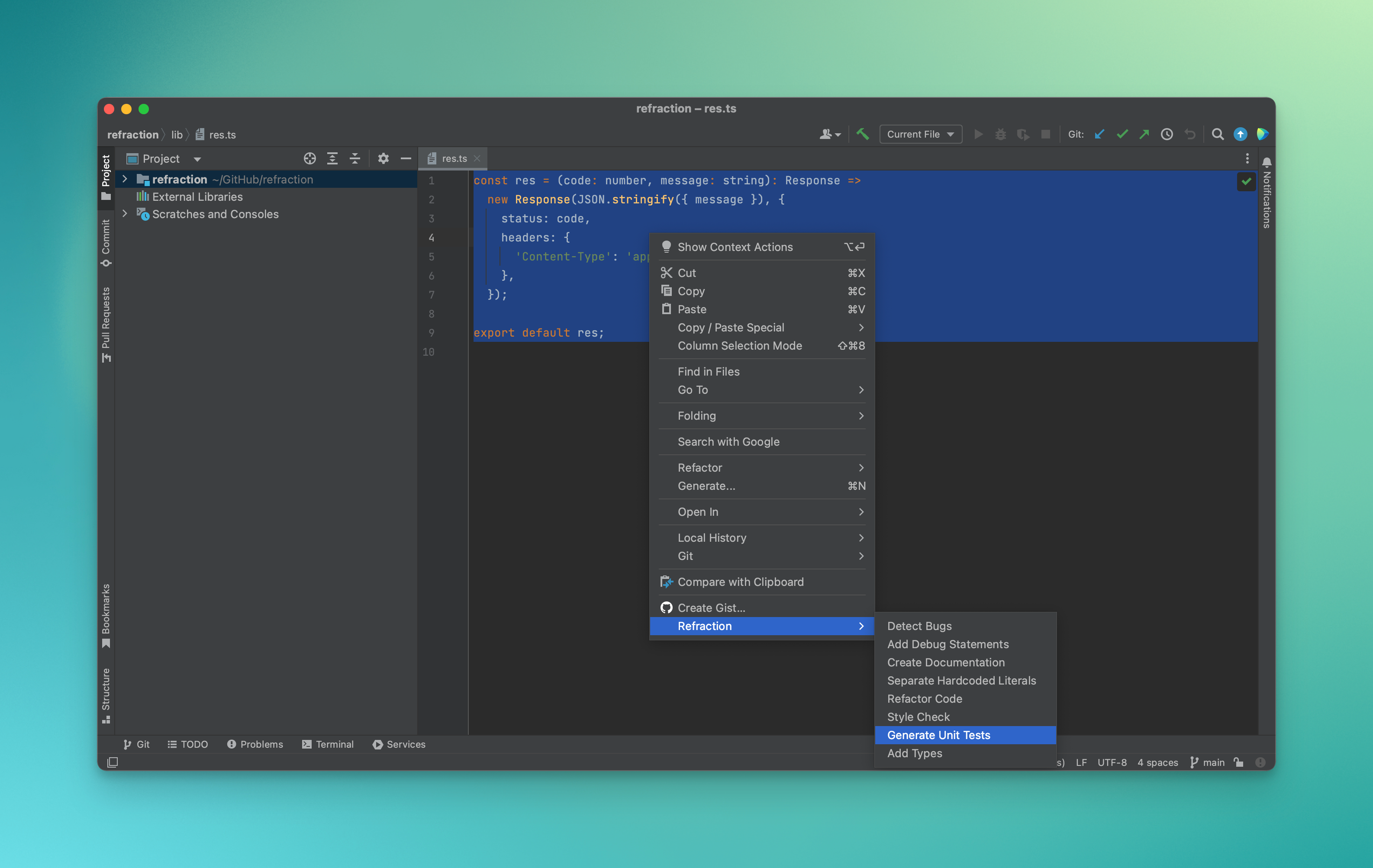
Task: Click Git Commit checkmark icon
Action: [1122, 135]
